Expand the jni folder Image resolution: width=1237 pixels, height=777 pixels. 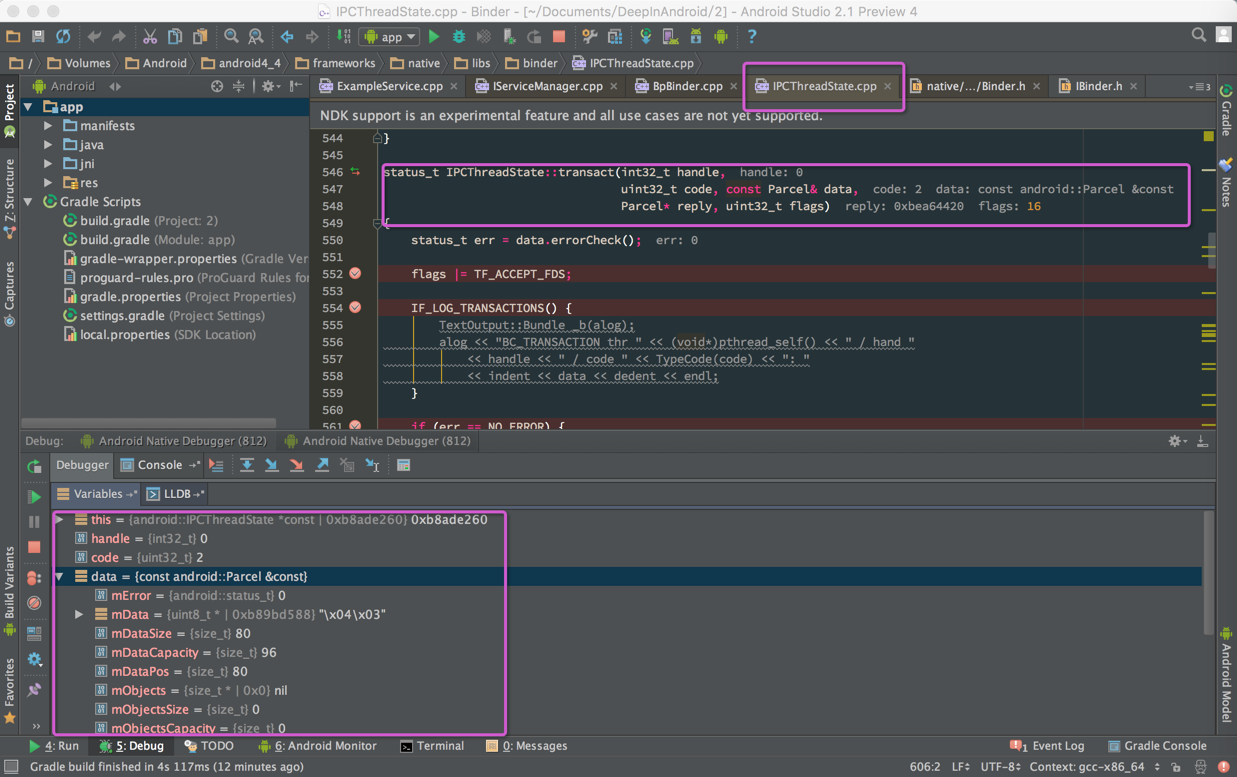[x=48, y=164]
